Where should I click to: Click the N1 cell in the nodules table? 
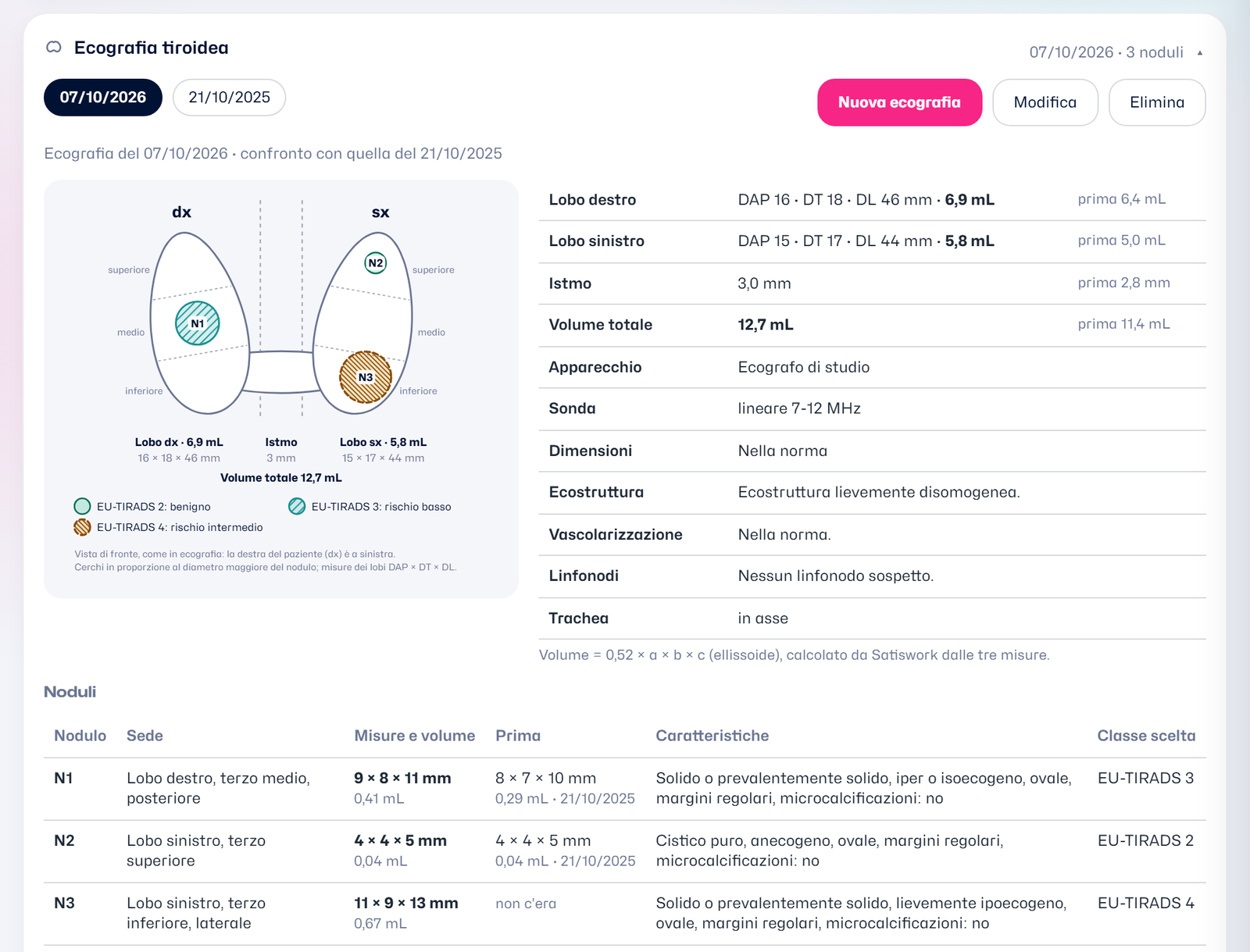[x=63, y=778]
